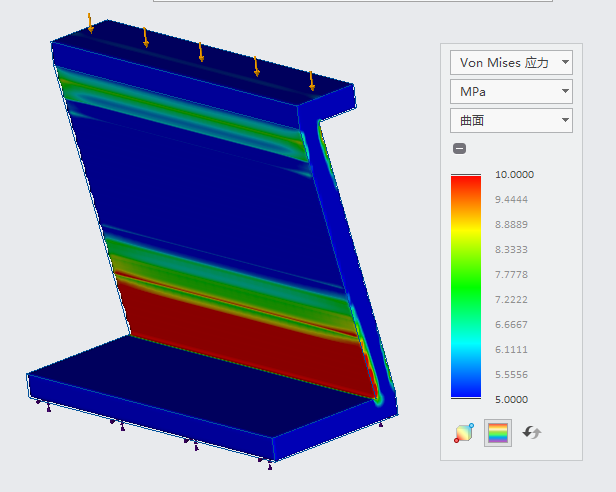Screen dimensions: 616x492
Task: Open the Von Mises stress type dropdown
Action: tap(511, 62)
